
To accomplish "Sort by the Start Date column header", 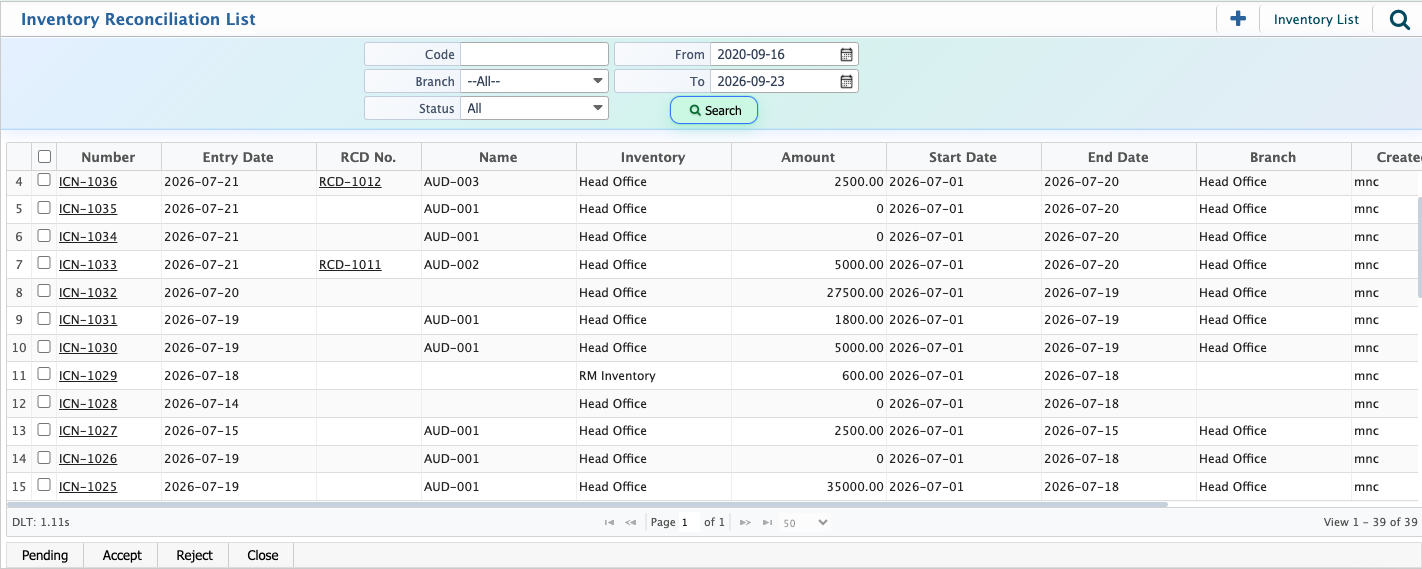I will pos(963,157).
